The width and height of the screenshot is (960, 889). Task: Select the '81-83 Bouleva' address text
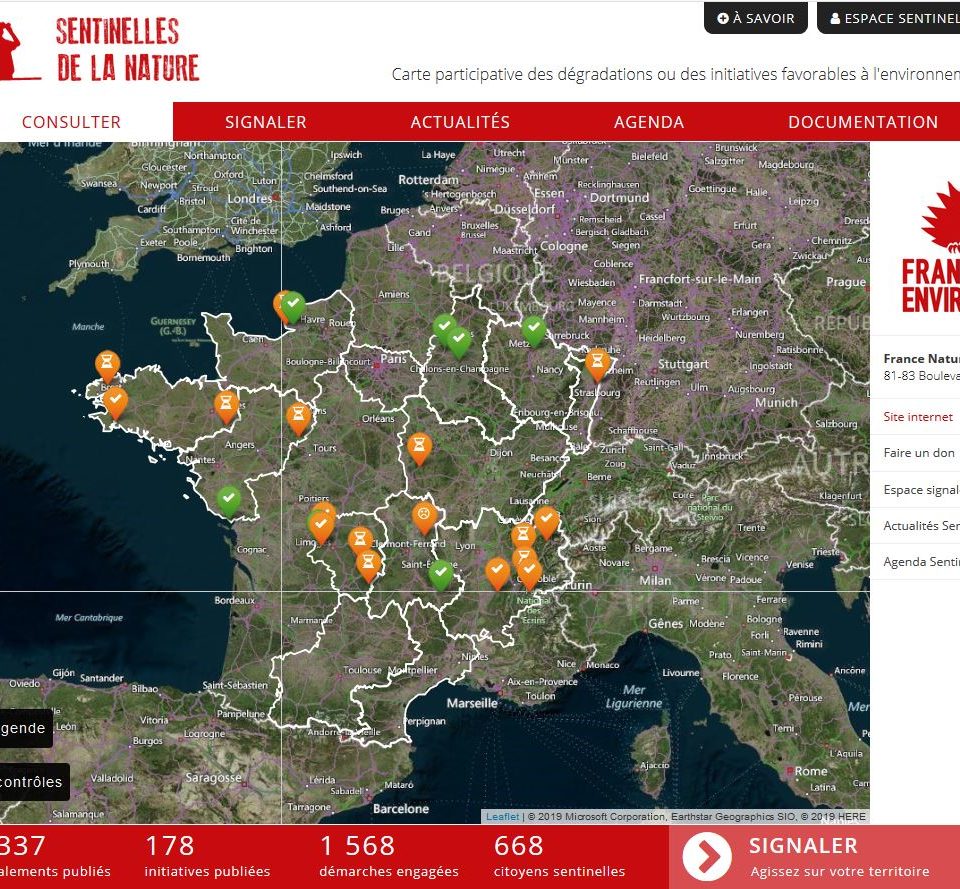pyautogui.click(x=921, y=376)
